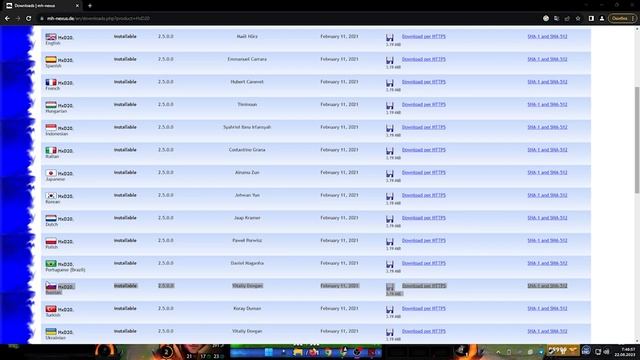Open Download per HTTPS link for Turkish
This screenshot has height=360, width=640.
point(424,308)
